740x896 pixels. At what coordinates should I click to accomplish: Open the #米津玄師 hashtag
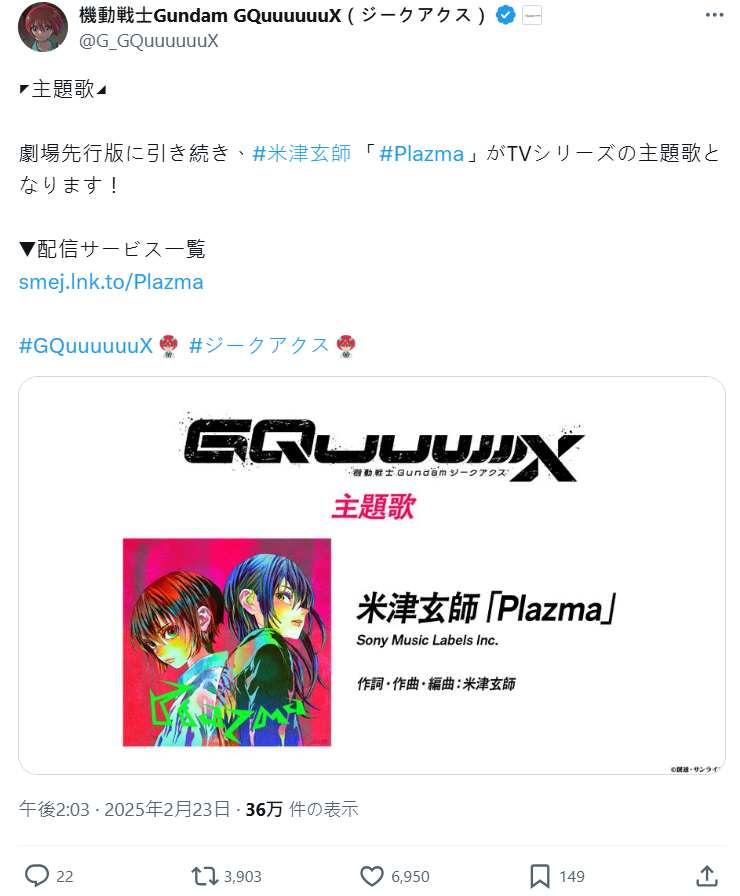click(x=302, y=154)
